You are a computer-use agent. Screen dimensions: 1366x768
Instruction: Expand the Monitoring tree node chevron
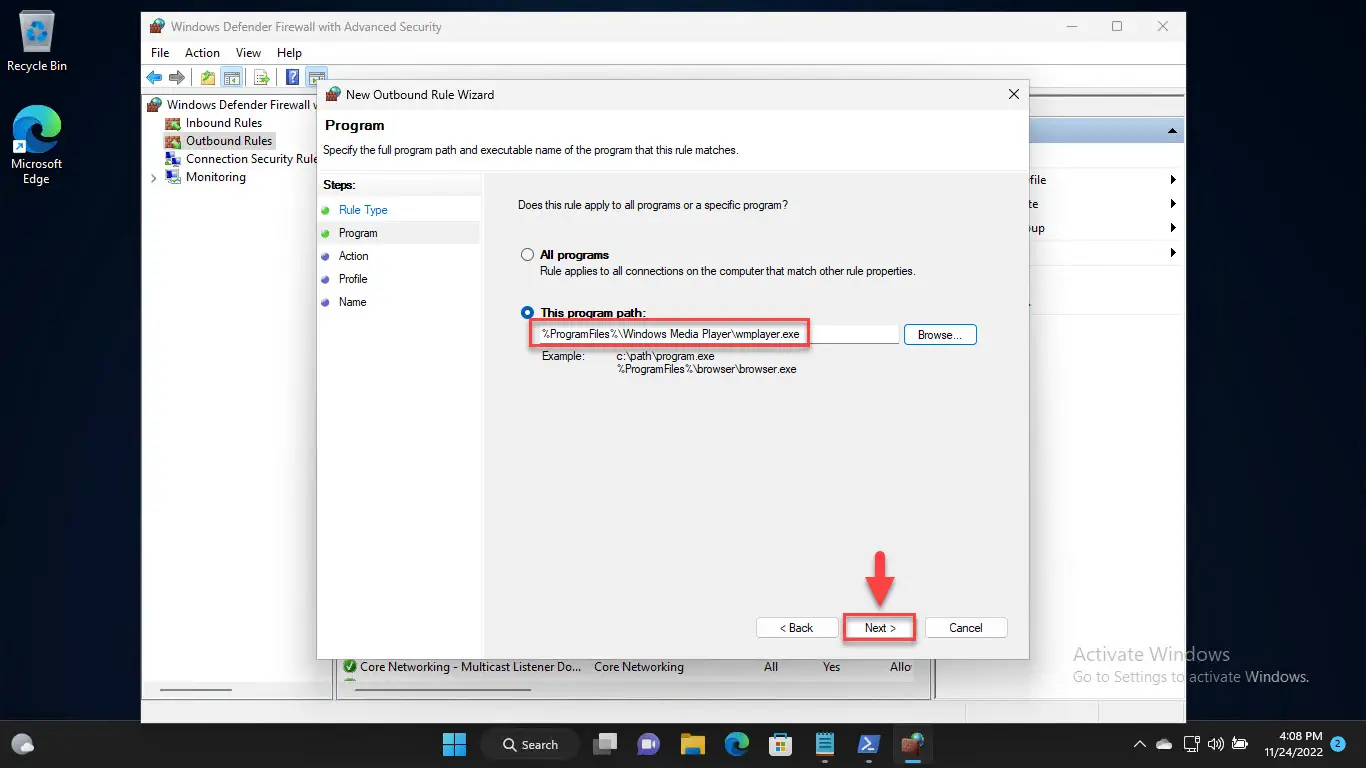(x=153, y=178)
